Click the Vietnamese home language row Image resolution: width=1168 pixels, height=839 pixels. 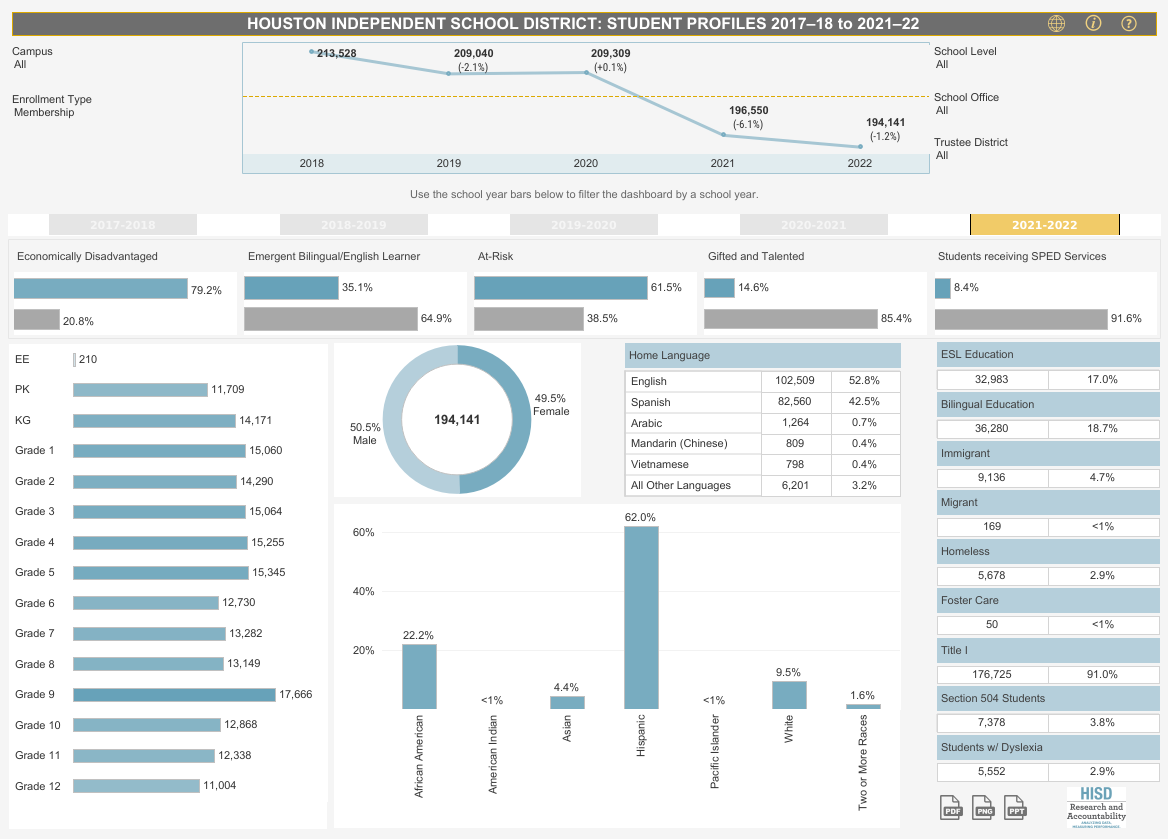point(763,464)
